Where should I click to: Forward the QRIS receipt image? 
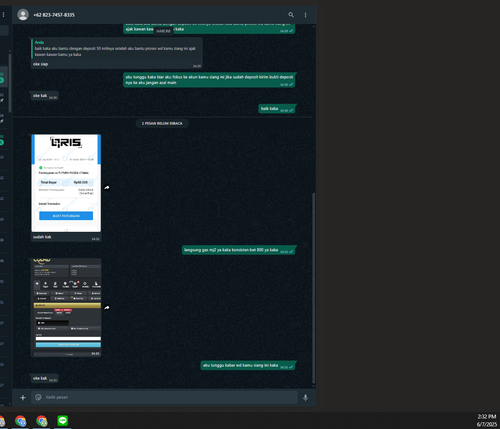107,188
